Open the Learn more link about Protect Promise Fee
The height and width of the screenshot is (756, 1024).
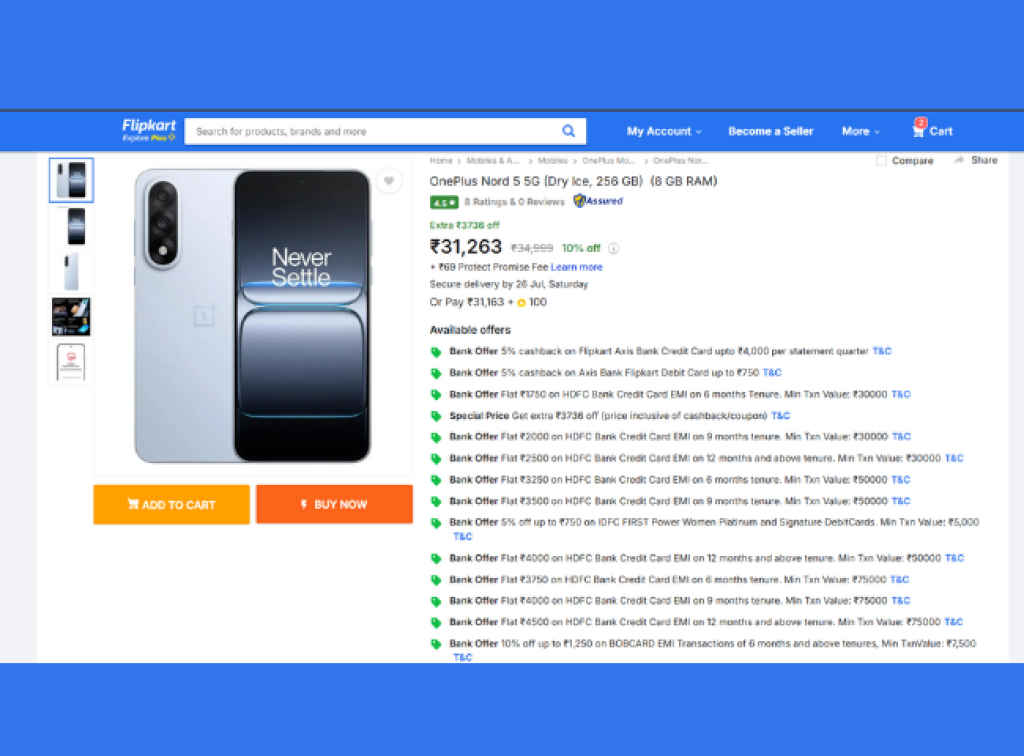[577, 266]
